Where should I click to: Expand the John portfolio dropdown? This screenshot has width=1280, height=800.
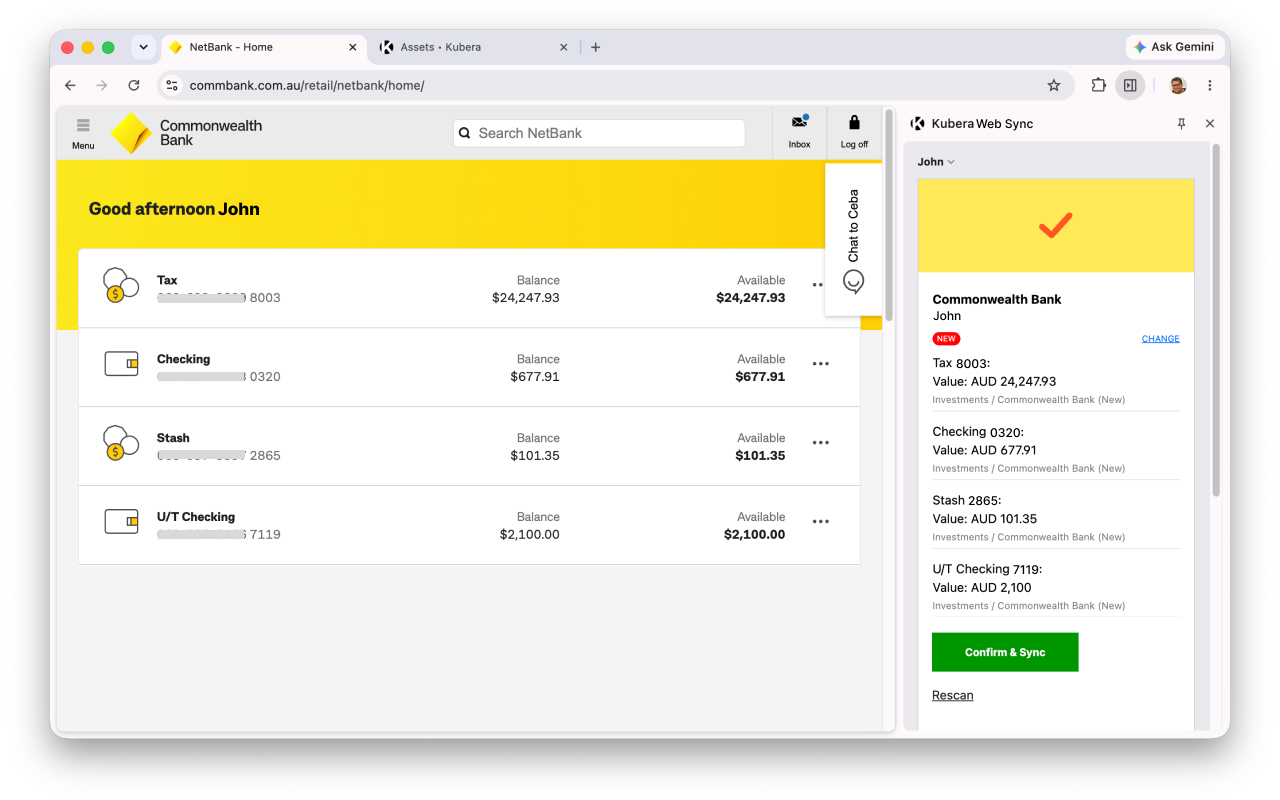point(936,162)
